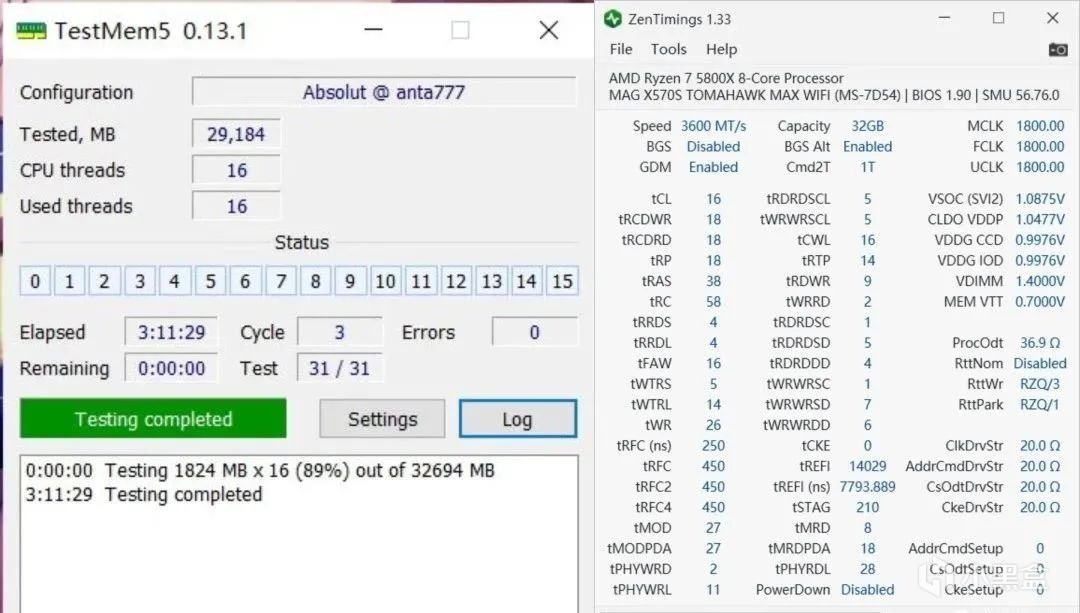Click the BGS Alt value Enabled

click(867, 147)
